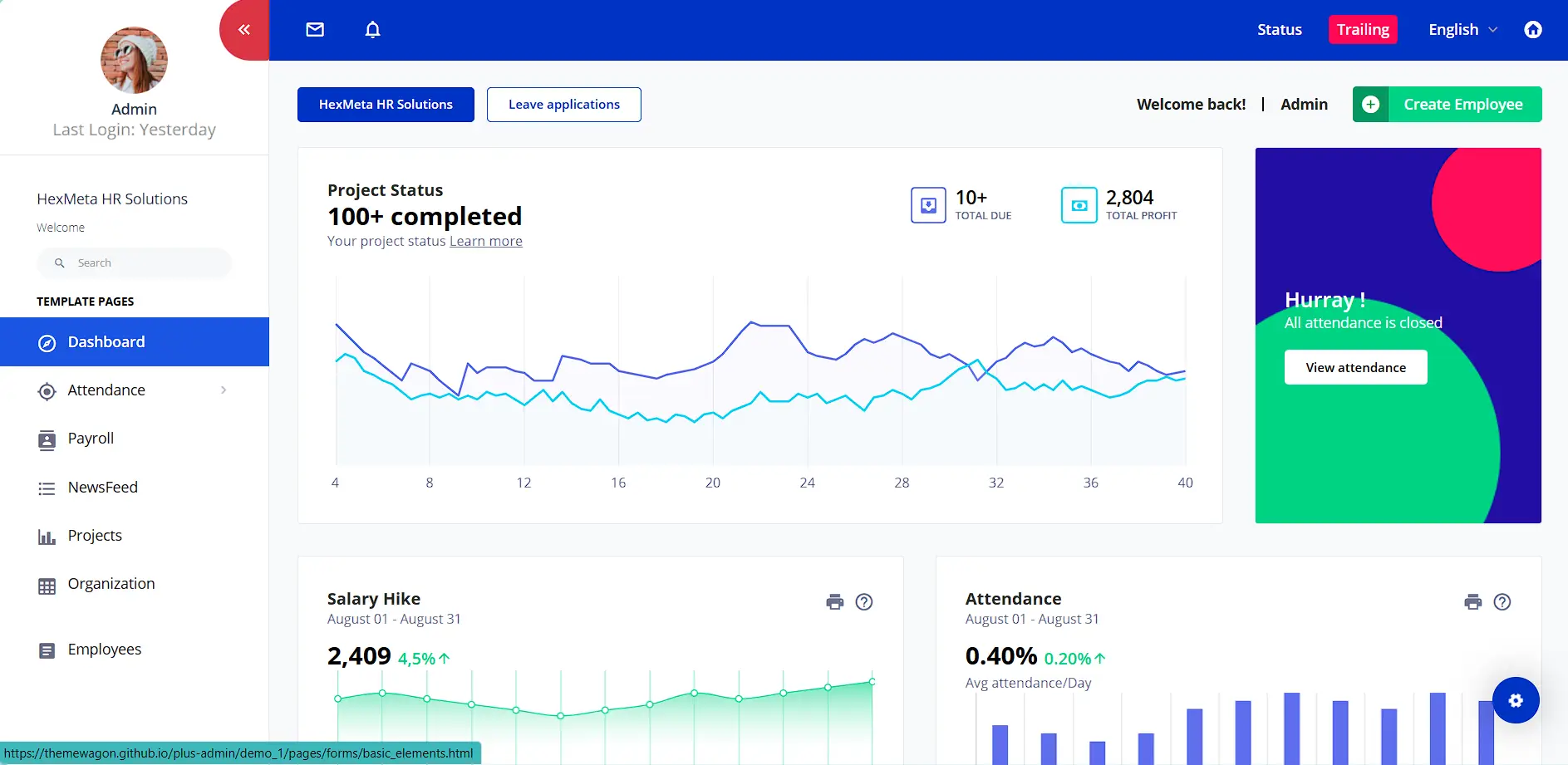Print the Salary Hike chart

834,602
